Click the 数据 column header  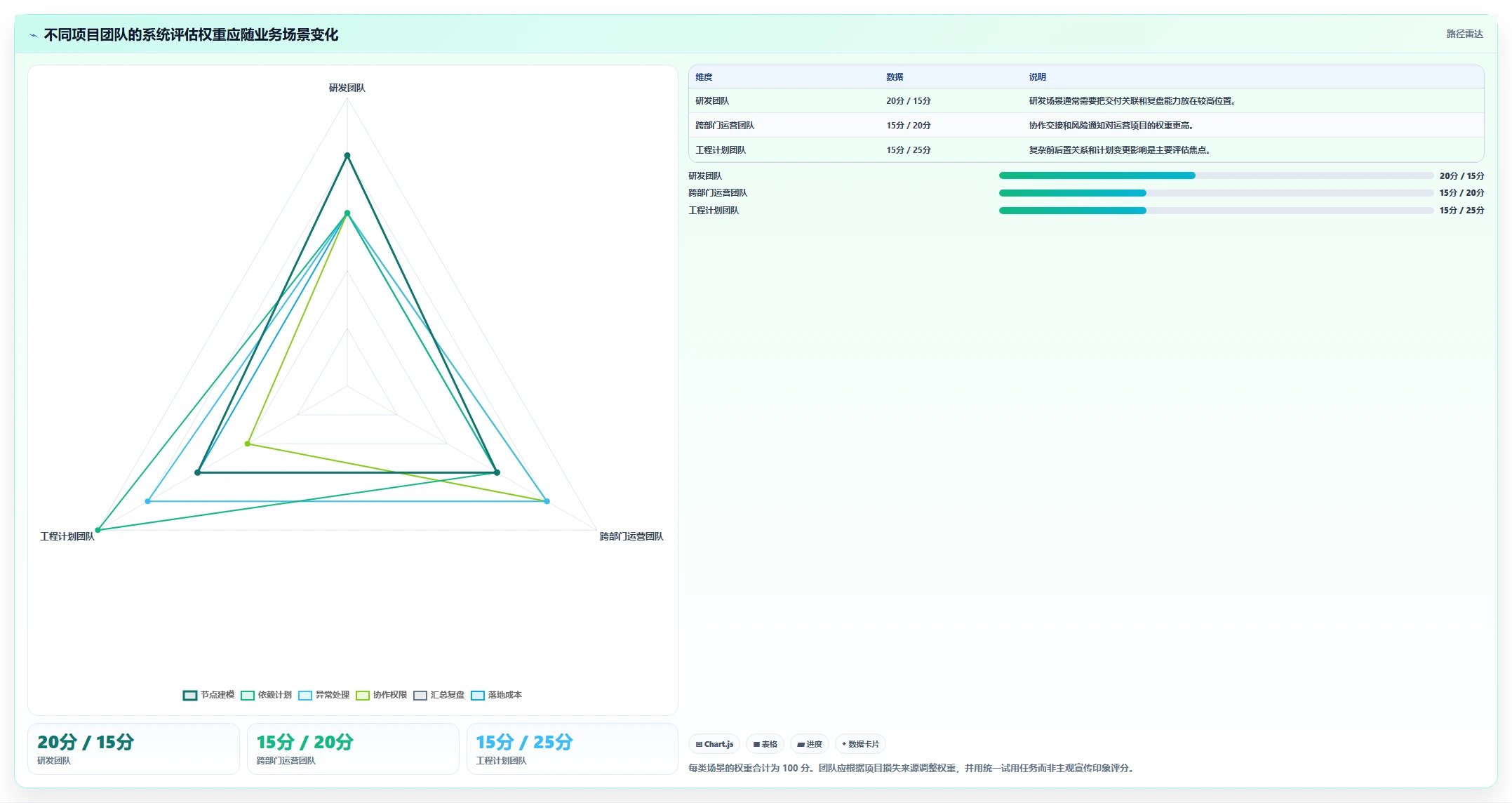(895, 77)
